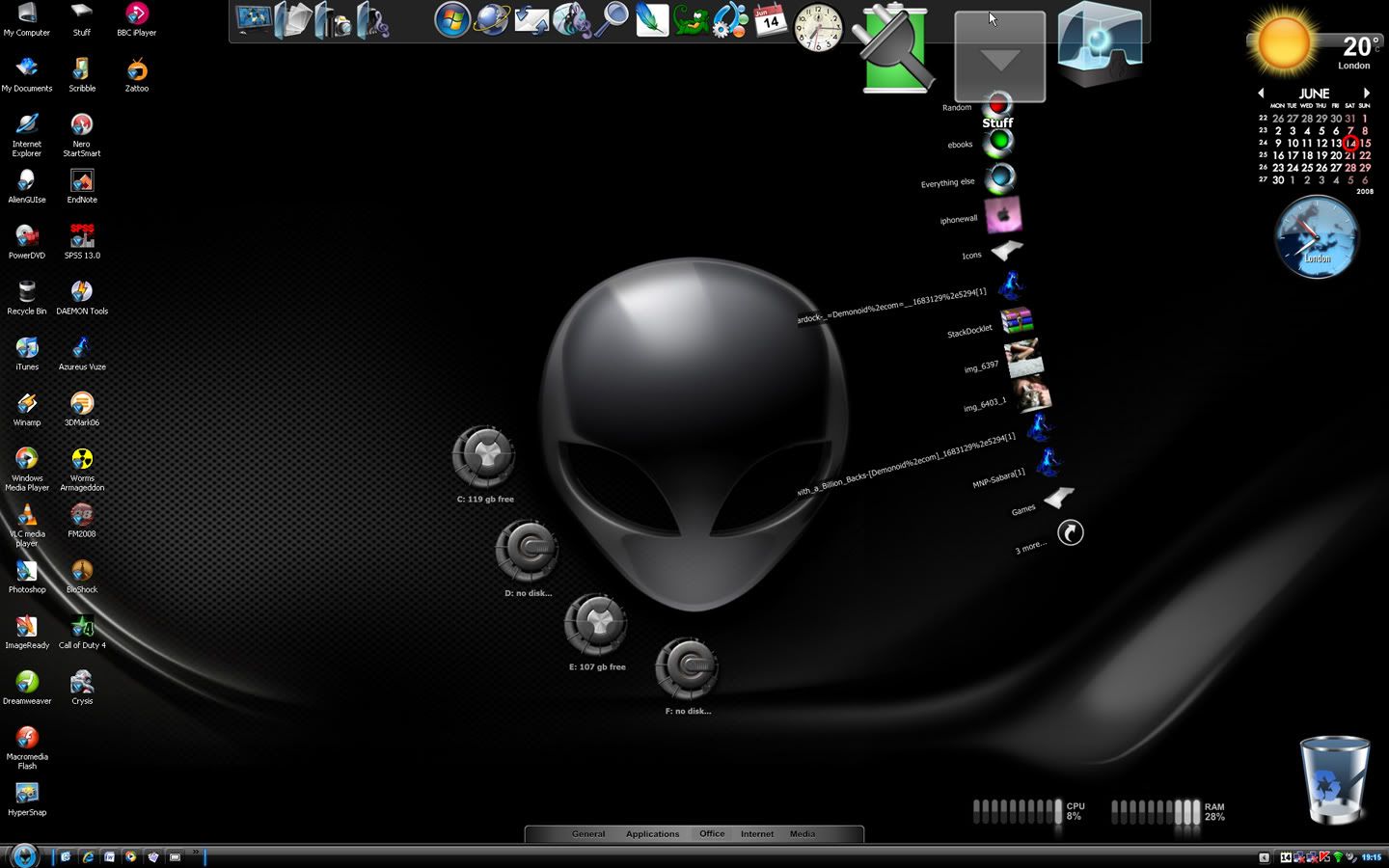The height and width of the screenshot is (868, 1389).
Task: Select June 14 in the calendar
Action: tap(1350, 143)
